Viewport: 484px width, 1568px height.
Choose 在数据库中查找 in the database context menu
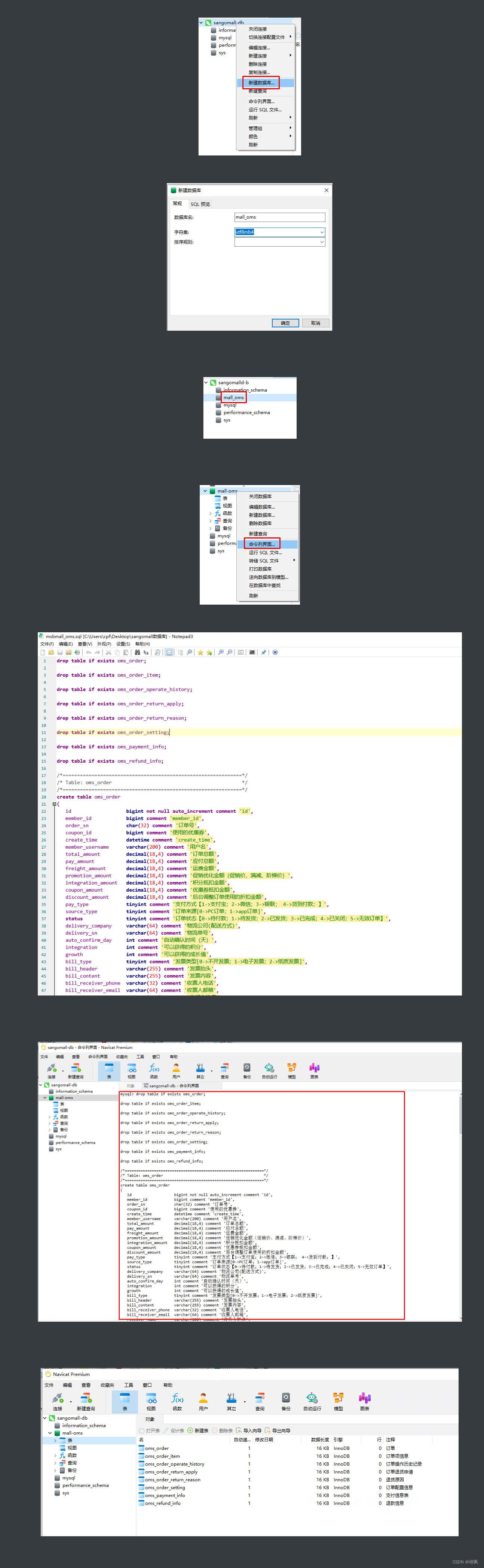(x=267, y=586)
